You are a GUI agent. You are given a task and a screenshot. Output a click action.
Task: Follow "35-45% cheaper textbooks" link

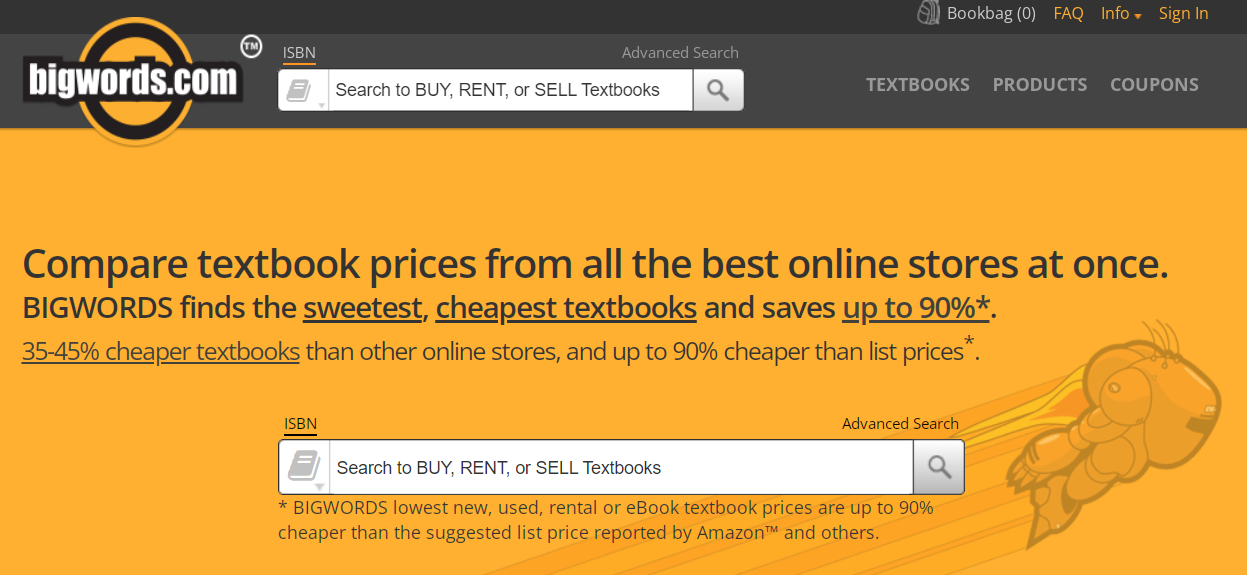tap(161, 352)
